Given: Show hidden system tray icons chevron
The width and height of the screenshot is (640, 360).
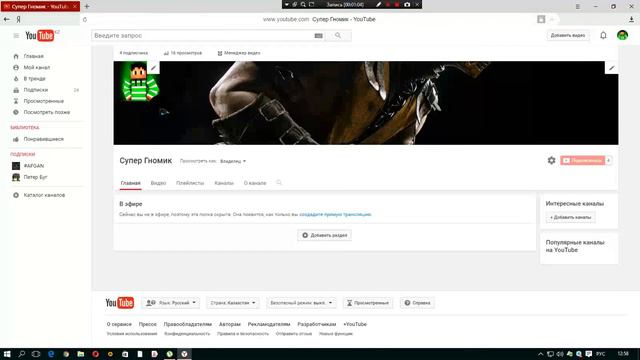Looking at the screenshot, I should click(x=540, y=354).
